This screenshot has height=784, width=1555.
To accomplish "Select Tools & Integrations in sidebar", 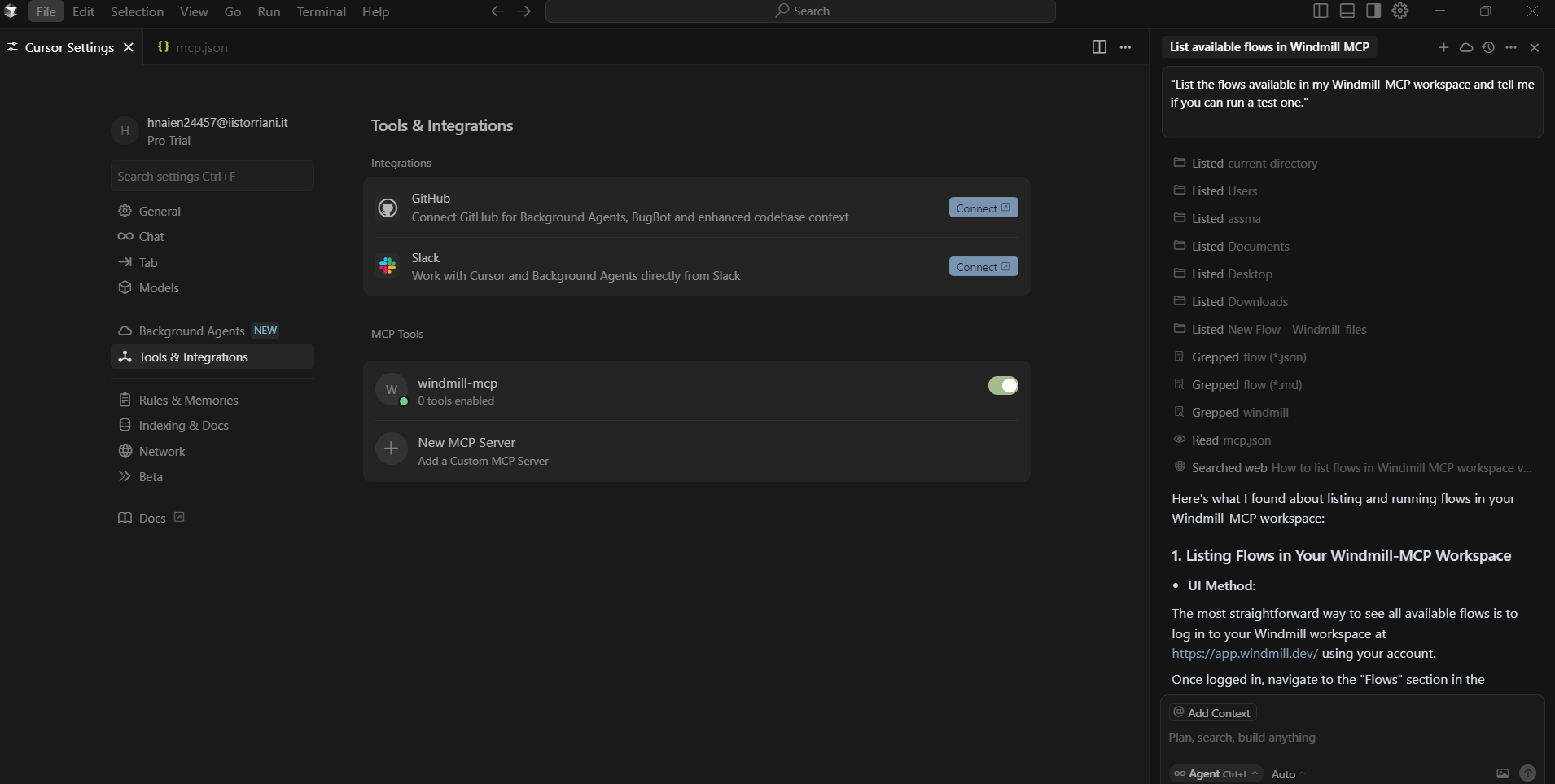I will point(212,357).
